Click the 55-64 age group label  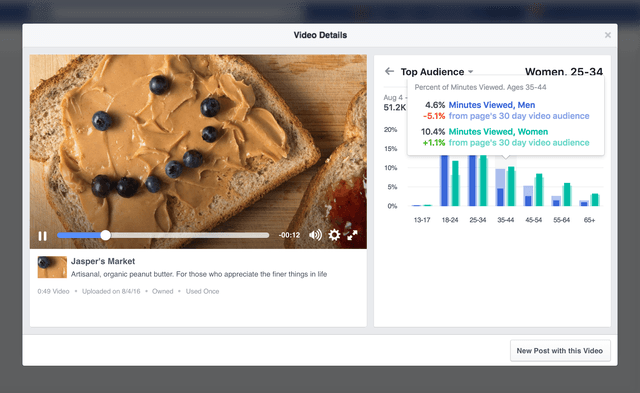pos(561,220)
